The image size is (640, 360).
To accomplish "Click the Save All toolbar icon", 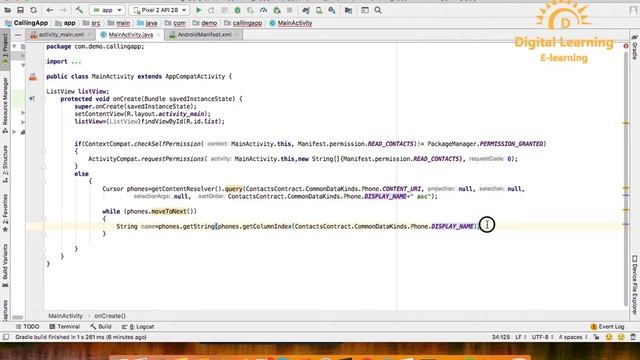I will [x=20, y=10].
